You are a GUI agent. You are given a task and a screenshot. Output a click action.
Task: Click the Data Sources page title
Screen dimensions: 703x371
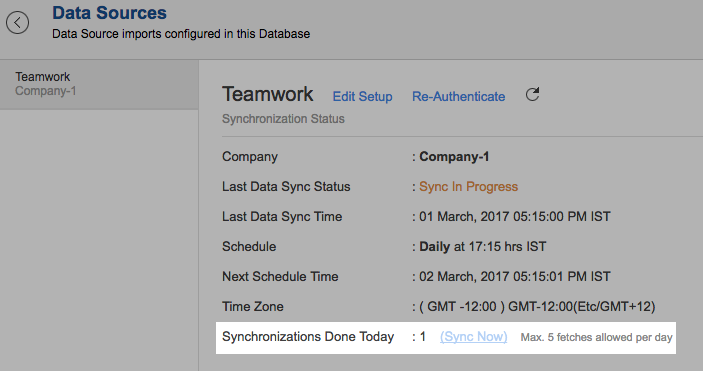[x=109, y=13]
